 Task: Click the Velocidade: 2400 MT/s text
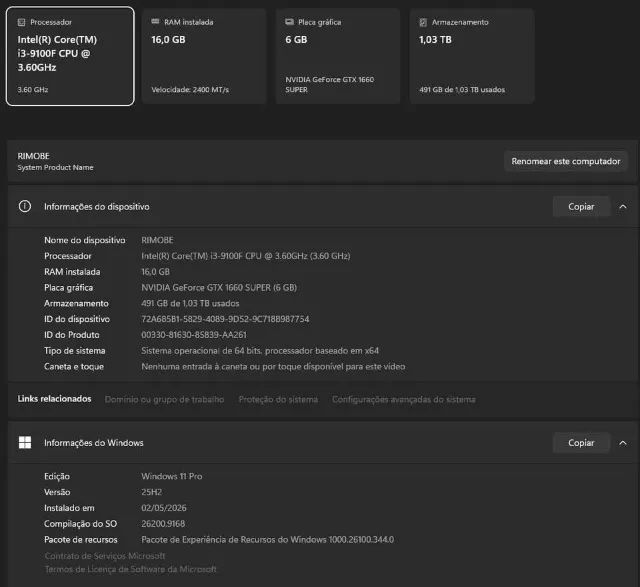[x=190, y=89]
